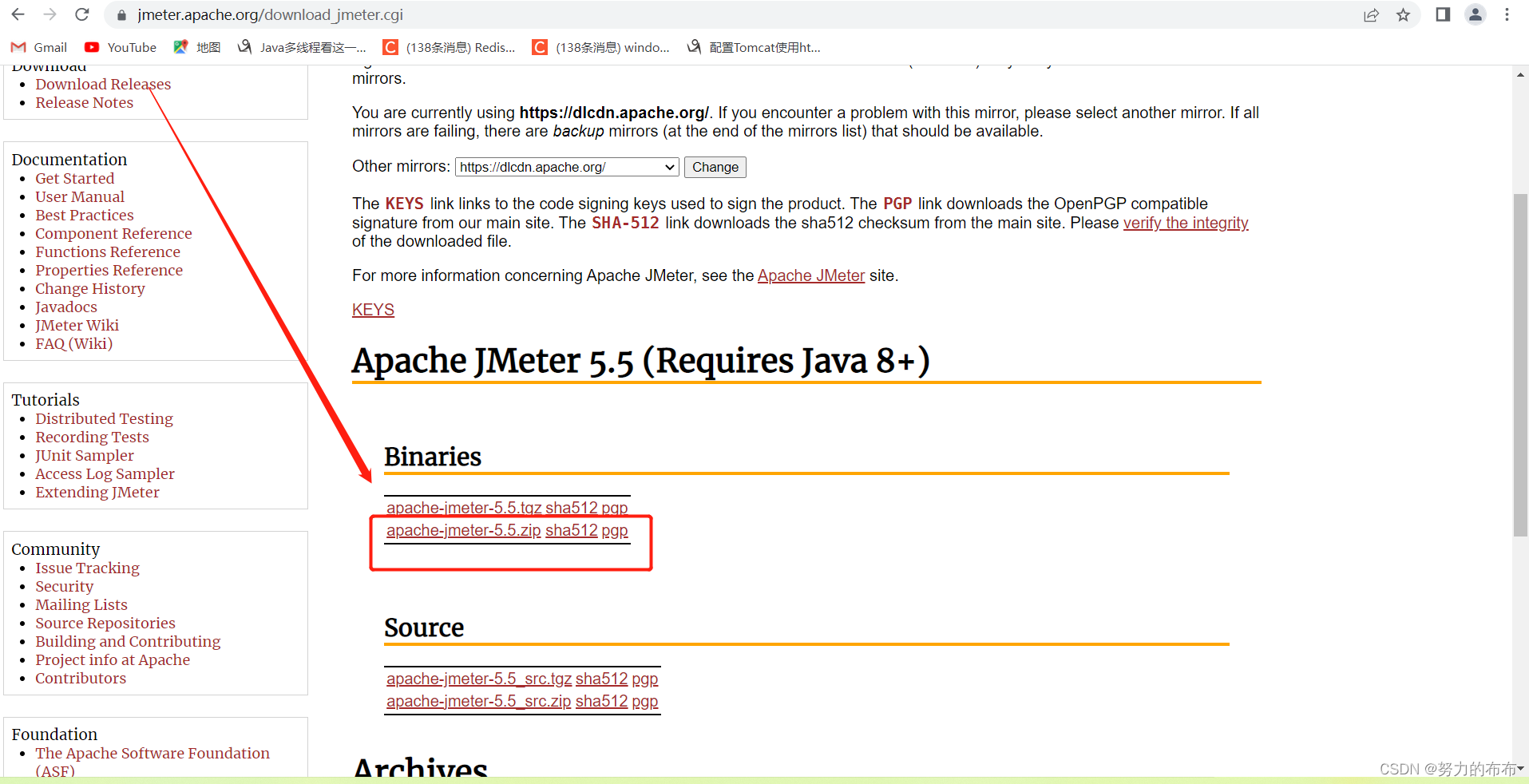The width and height of the screenshot is (1529, 784).
Task: Open Best Practices documentation
Action: pos(85,215)
